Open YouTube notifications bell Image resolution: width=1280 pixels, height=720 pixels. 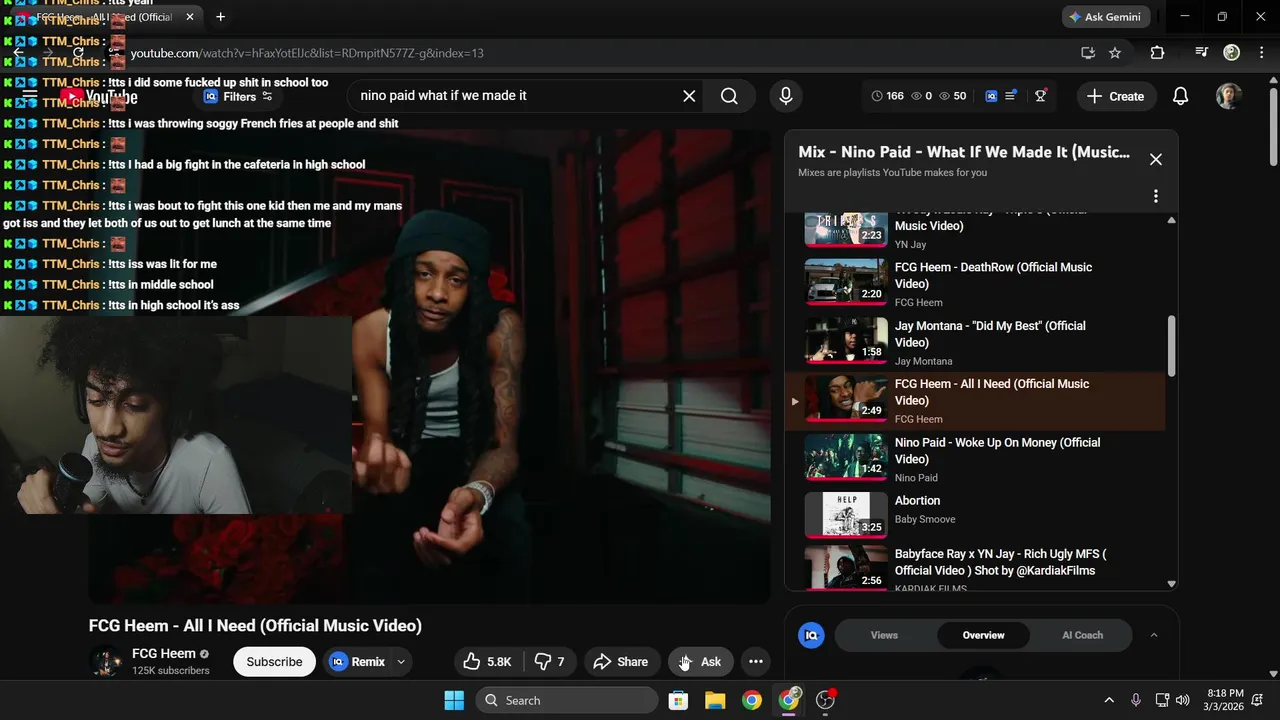(1181, 96)
